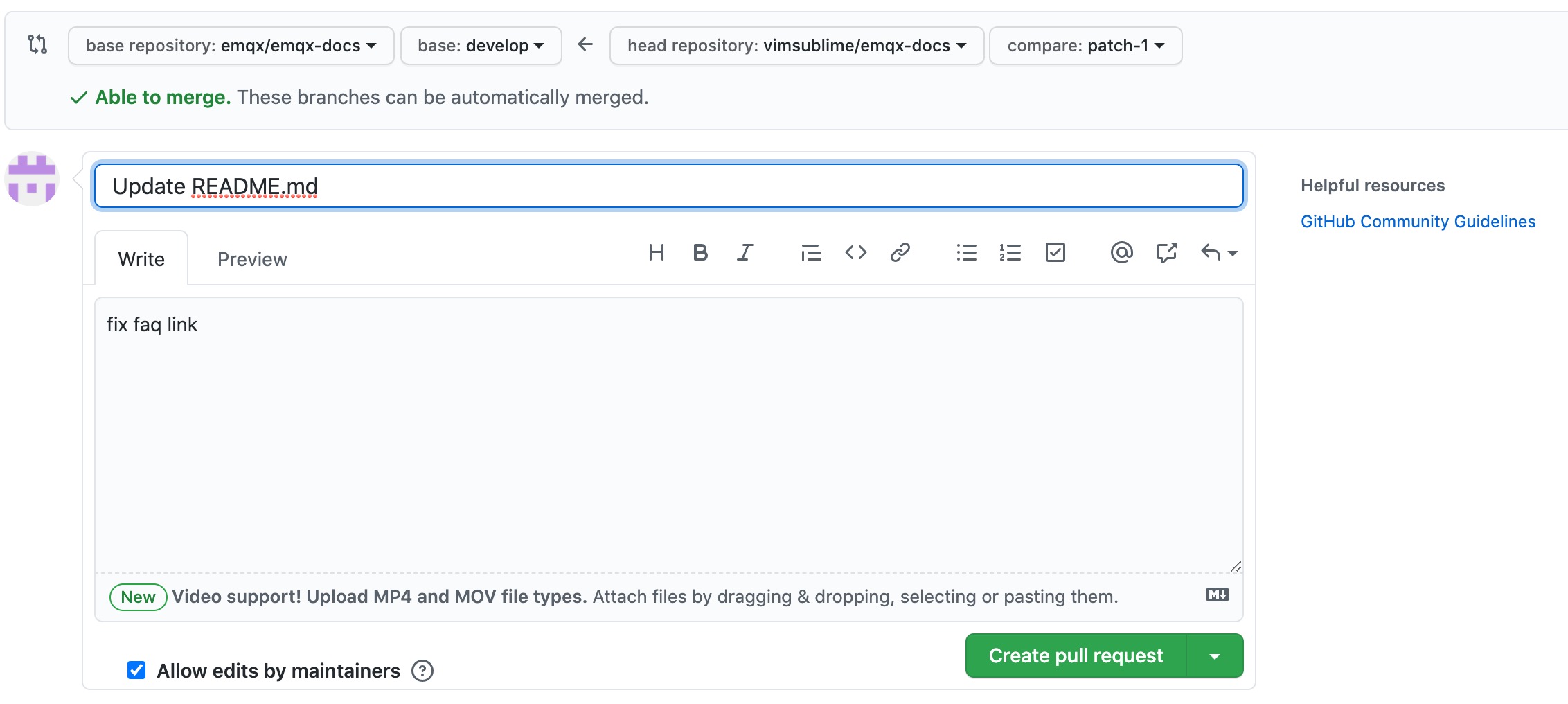Click into the description text area

click(669, 435)
